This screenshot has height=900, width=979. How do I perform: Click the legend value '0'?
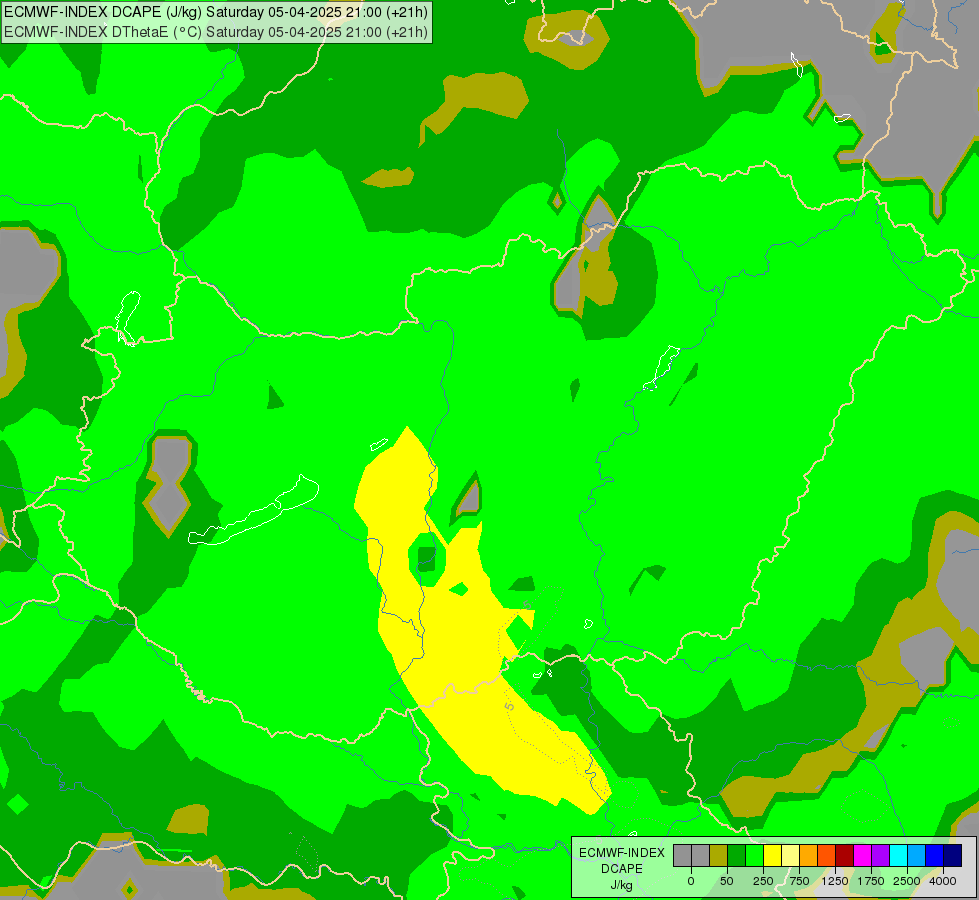tap(691, 881)
